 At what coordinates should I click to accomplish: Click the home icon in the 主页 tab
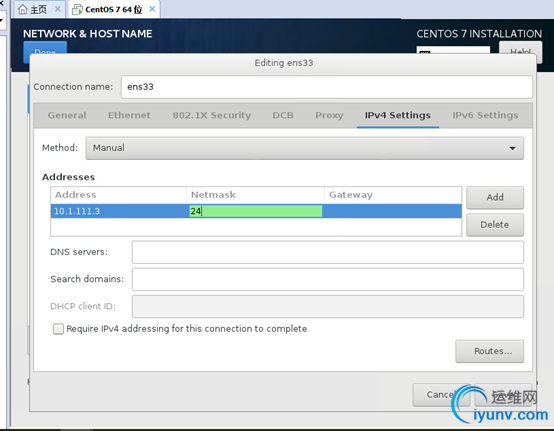[x=22, y=9]
